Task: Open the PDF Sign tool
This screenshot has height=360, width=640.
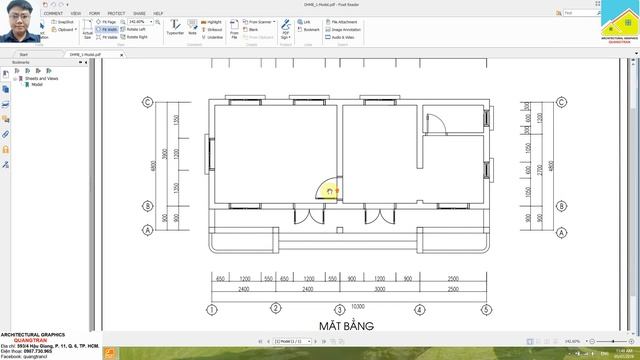Action: [286, 29]
